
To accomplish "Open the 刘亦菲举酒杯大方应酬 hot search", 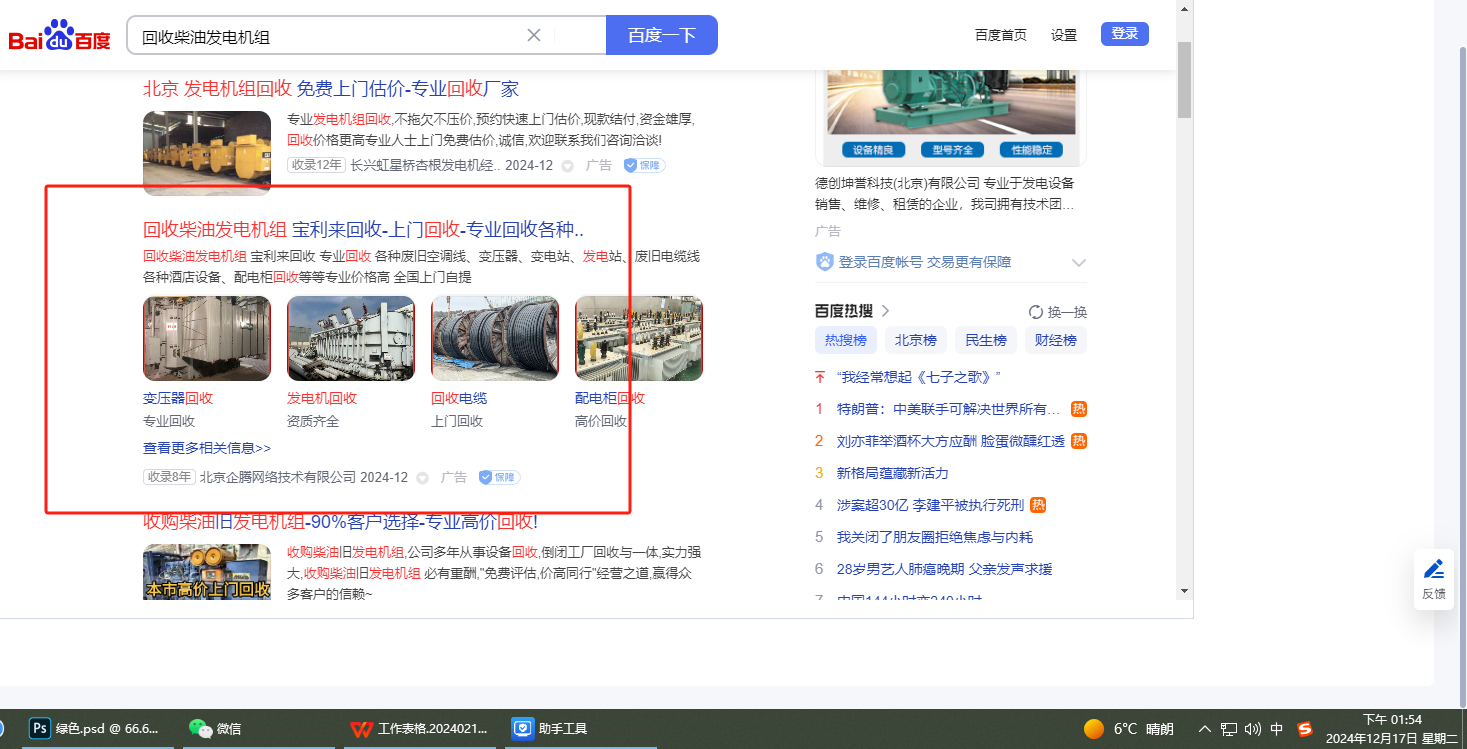I will [951, 441].
